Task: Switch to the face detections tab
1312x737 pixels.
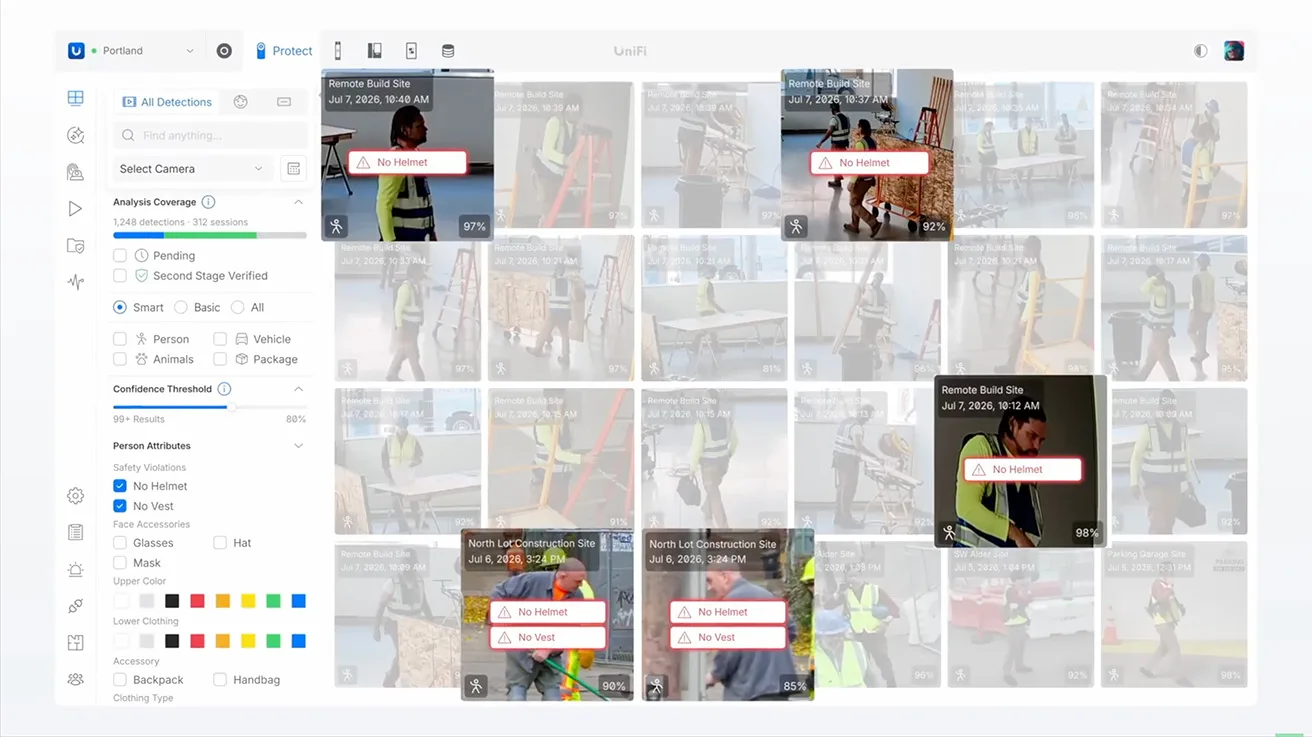Action: (240, 102)
